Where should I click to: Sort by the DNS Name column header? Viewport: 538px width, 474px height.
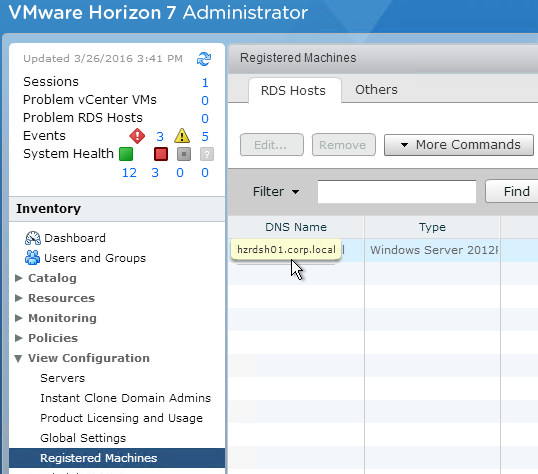point(296,227)
